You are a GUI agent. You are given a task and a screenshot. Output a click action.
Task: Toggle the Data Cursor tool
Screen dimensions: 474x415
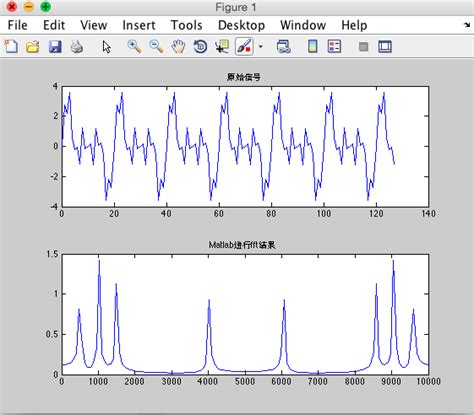tap(222, 46)
